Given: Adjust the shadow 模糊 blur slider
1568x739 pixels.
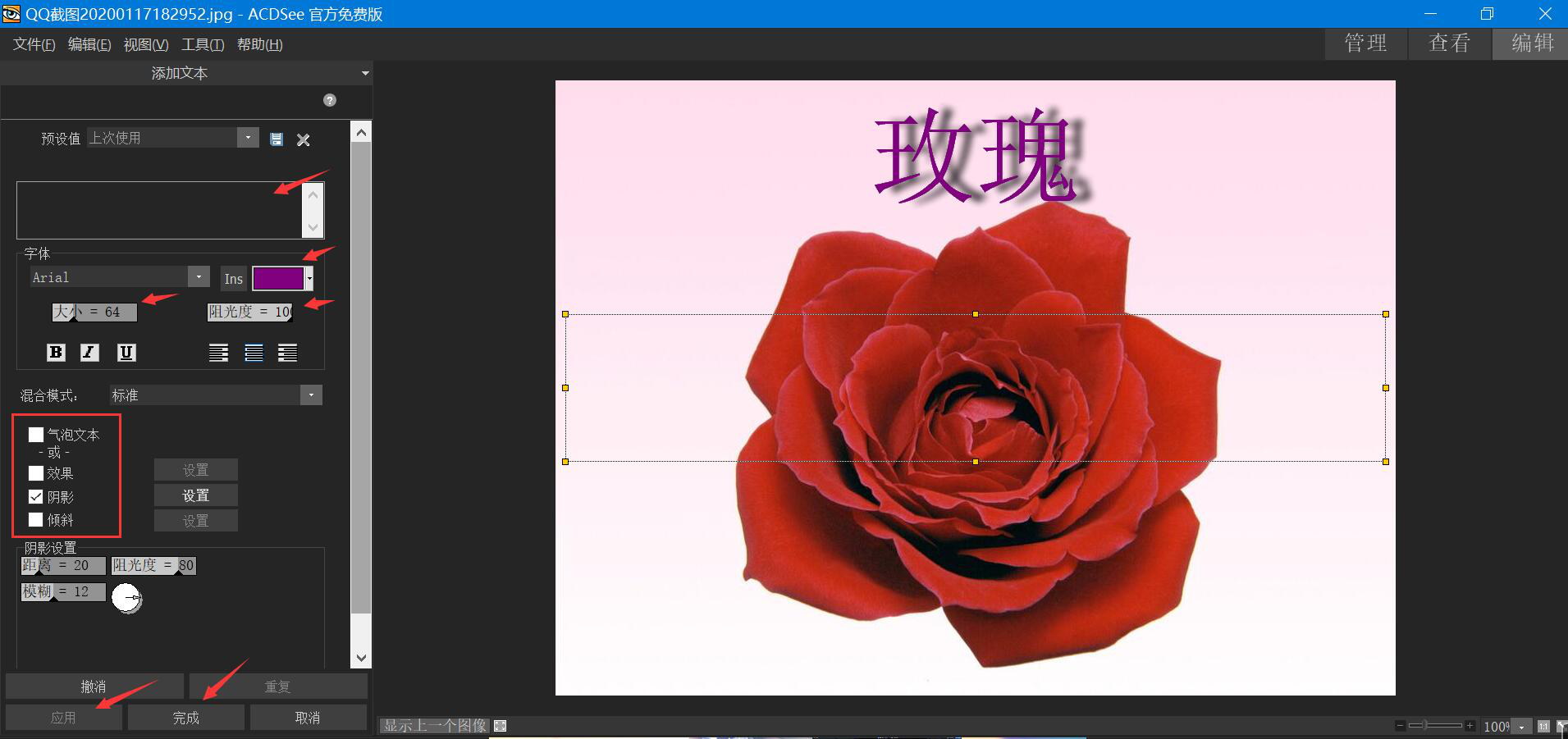Looking at the screenshot, I should click(x=63, y=591).
